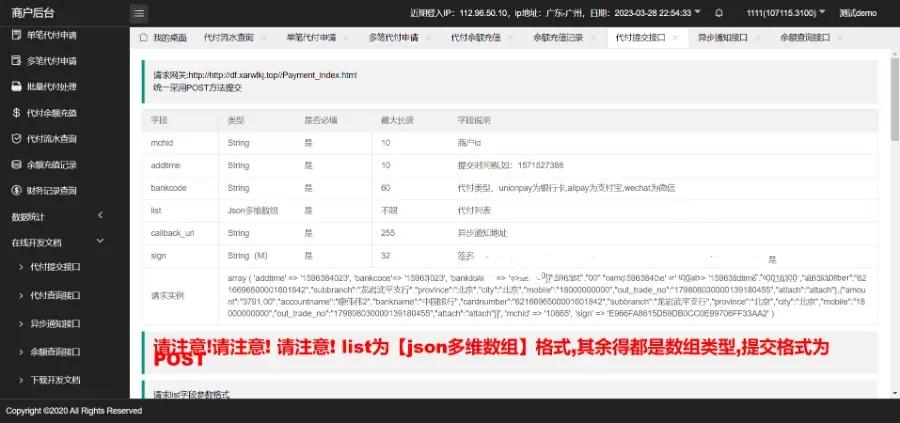Click the dollar icon beside 代付余额充值

[x=17, y=113]
